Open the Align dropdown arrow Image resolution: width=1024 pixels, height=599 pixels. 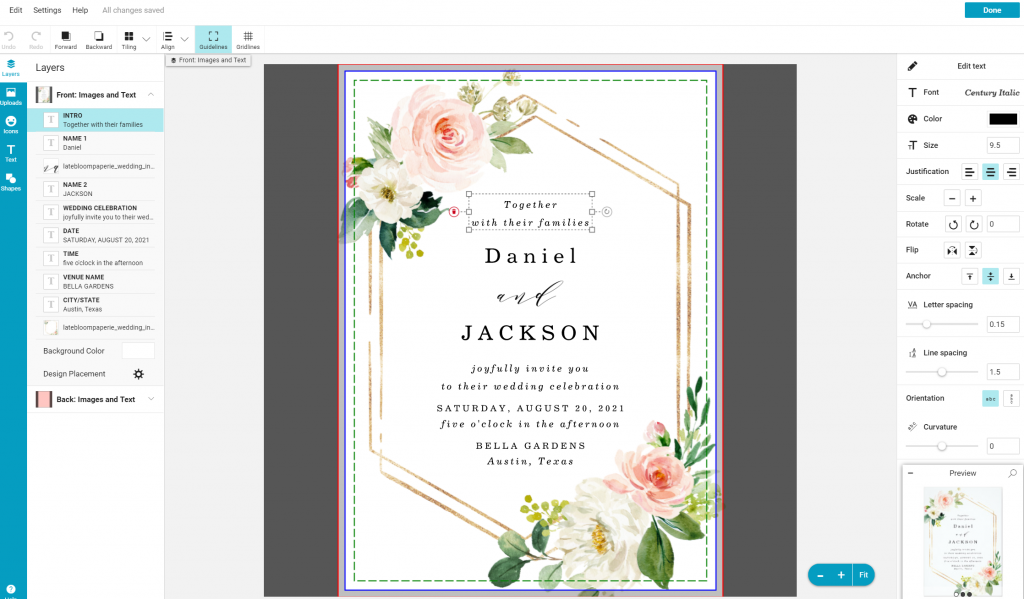(x=185, y=39)
